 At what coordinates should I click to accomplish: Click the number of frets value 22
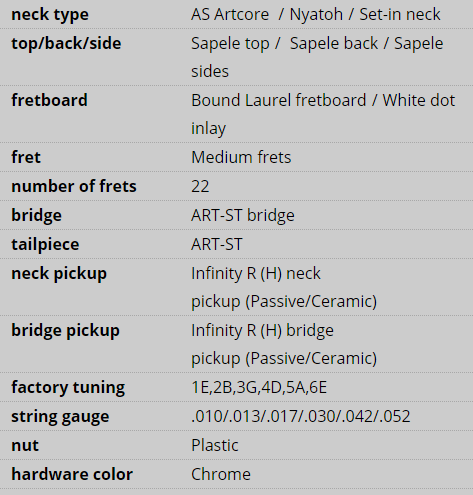[200, 186]
